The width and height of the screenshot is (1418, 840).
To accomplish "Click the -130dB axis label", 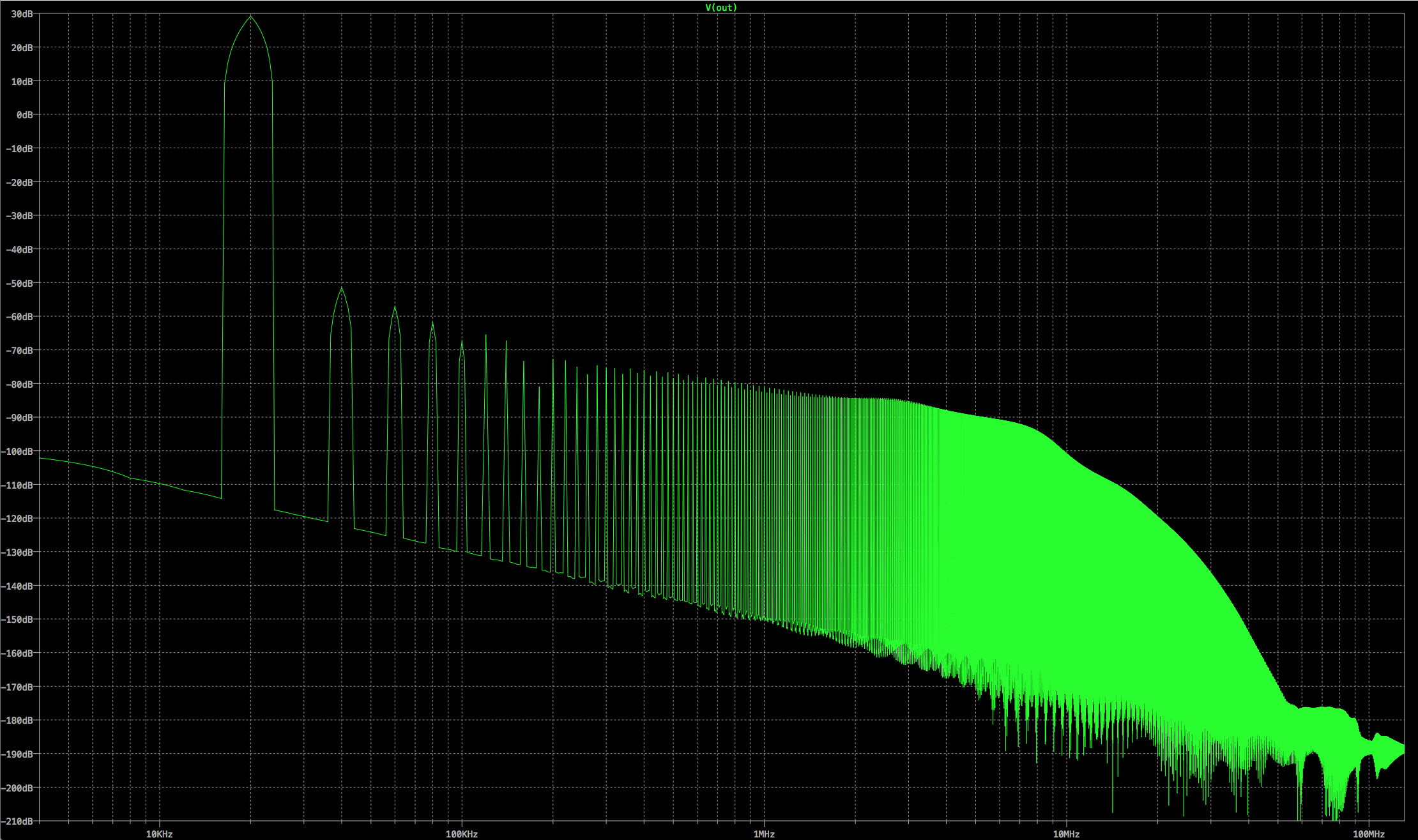I will pyautogui.click(x=17, y=553).
